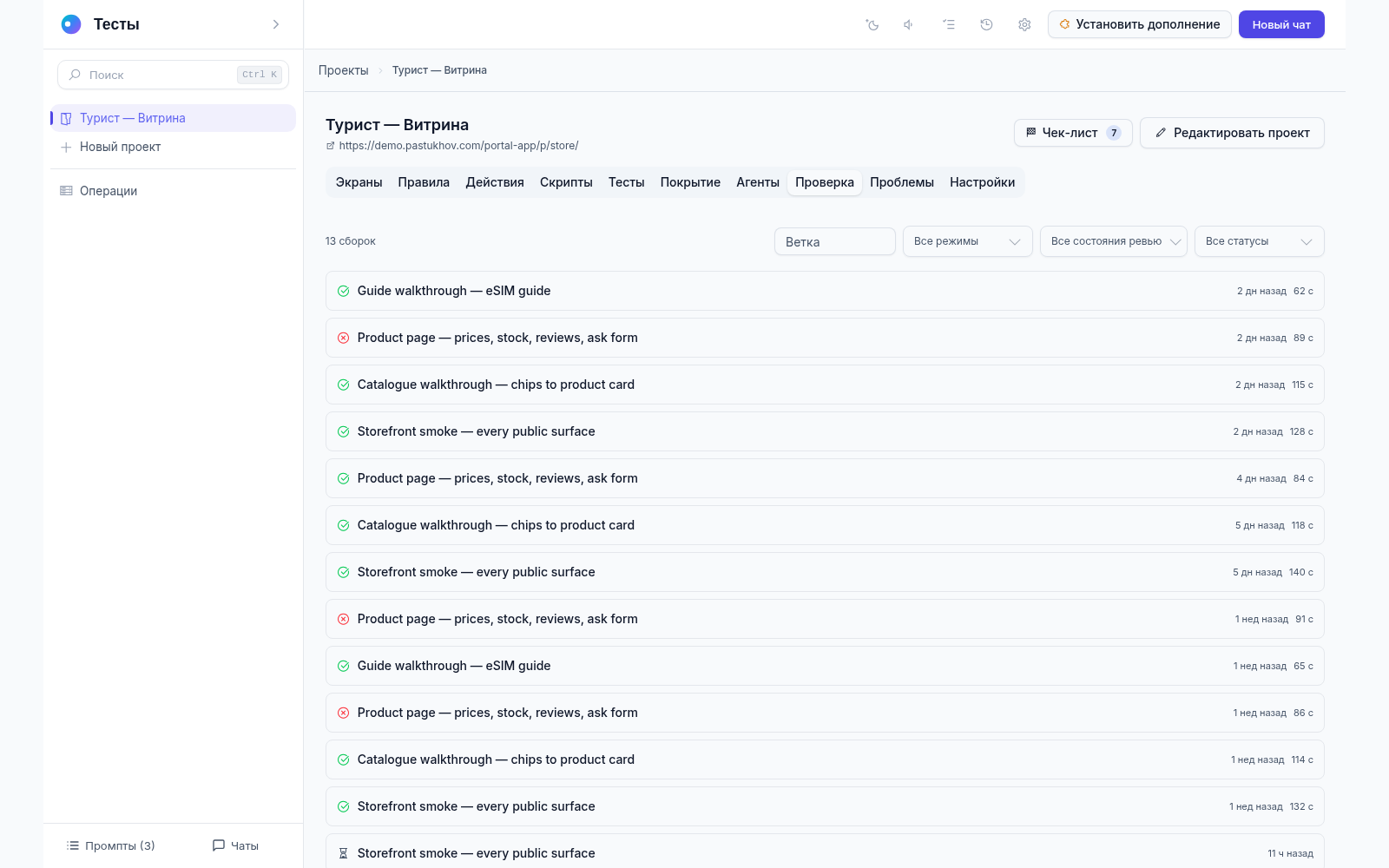The height and width of the screenshot is (868, 1389).
Task: Click the search field in the sidebar
Action: point(173,75)
